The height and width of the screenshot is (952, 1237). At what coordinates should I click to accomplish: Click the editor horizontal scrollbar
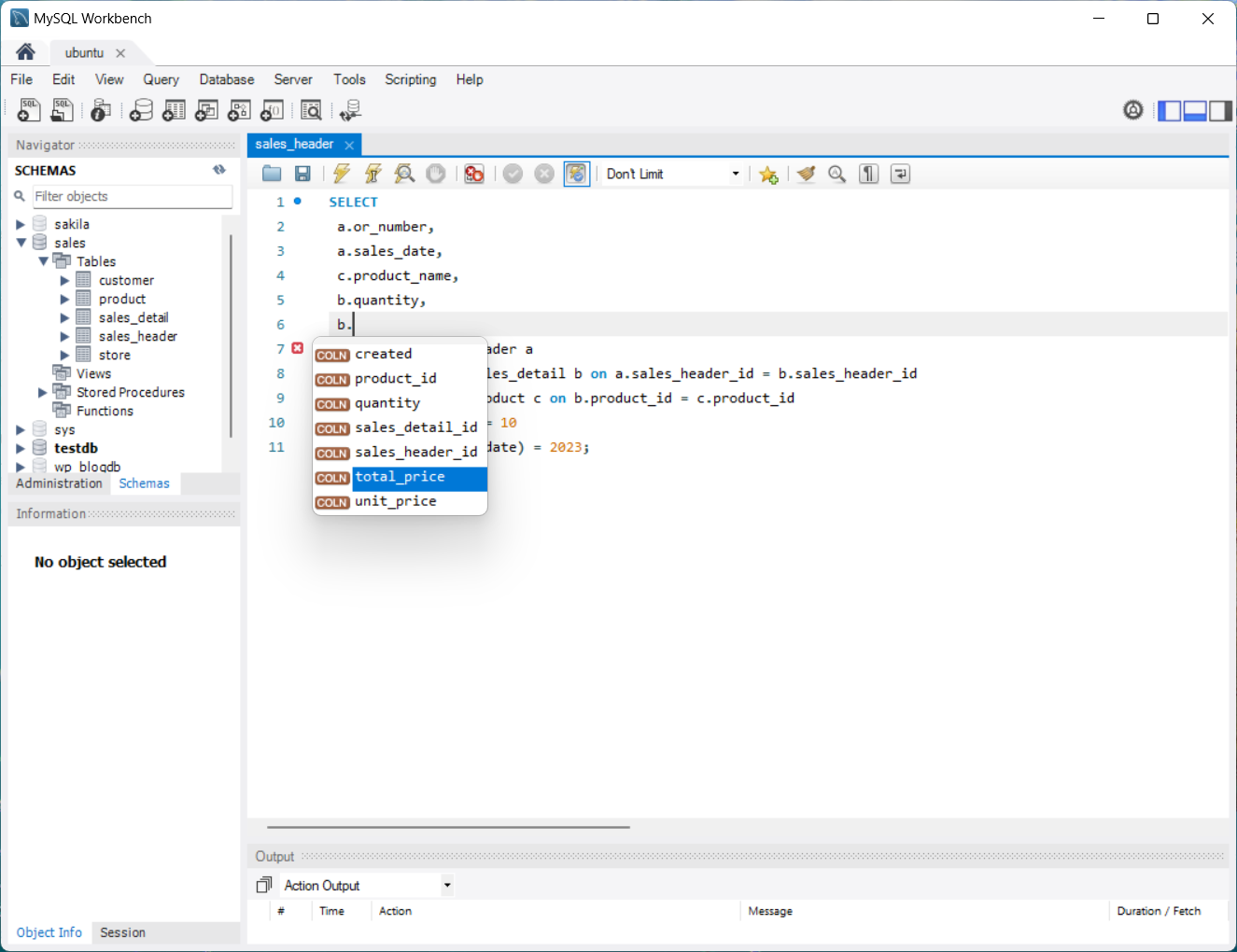448,827
